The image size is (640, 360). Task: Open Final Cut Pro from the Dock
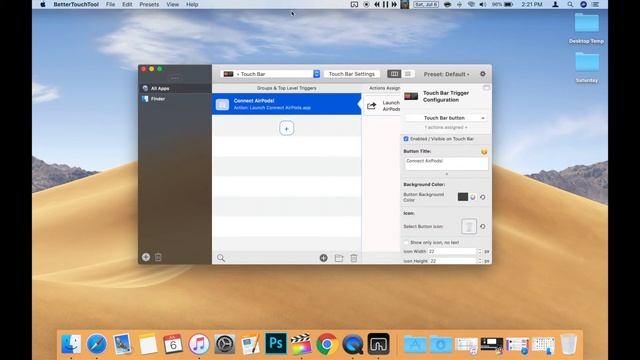pos(301,344)
